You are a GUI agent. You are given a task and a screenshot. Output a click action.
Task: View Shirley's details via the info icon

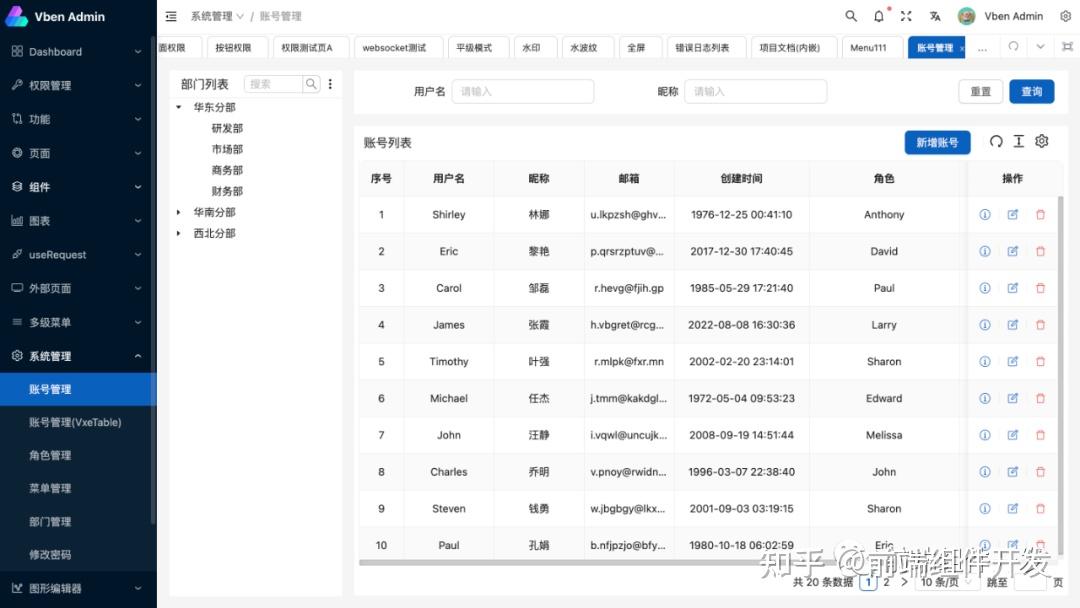(984, 214)
